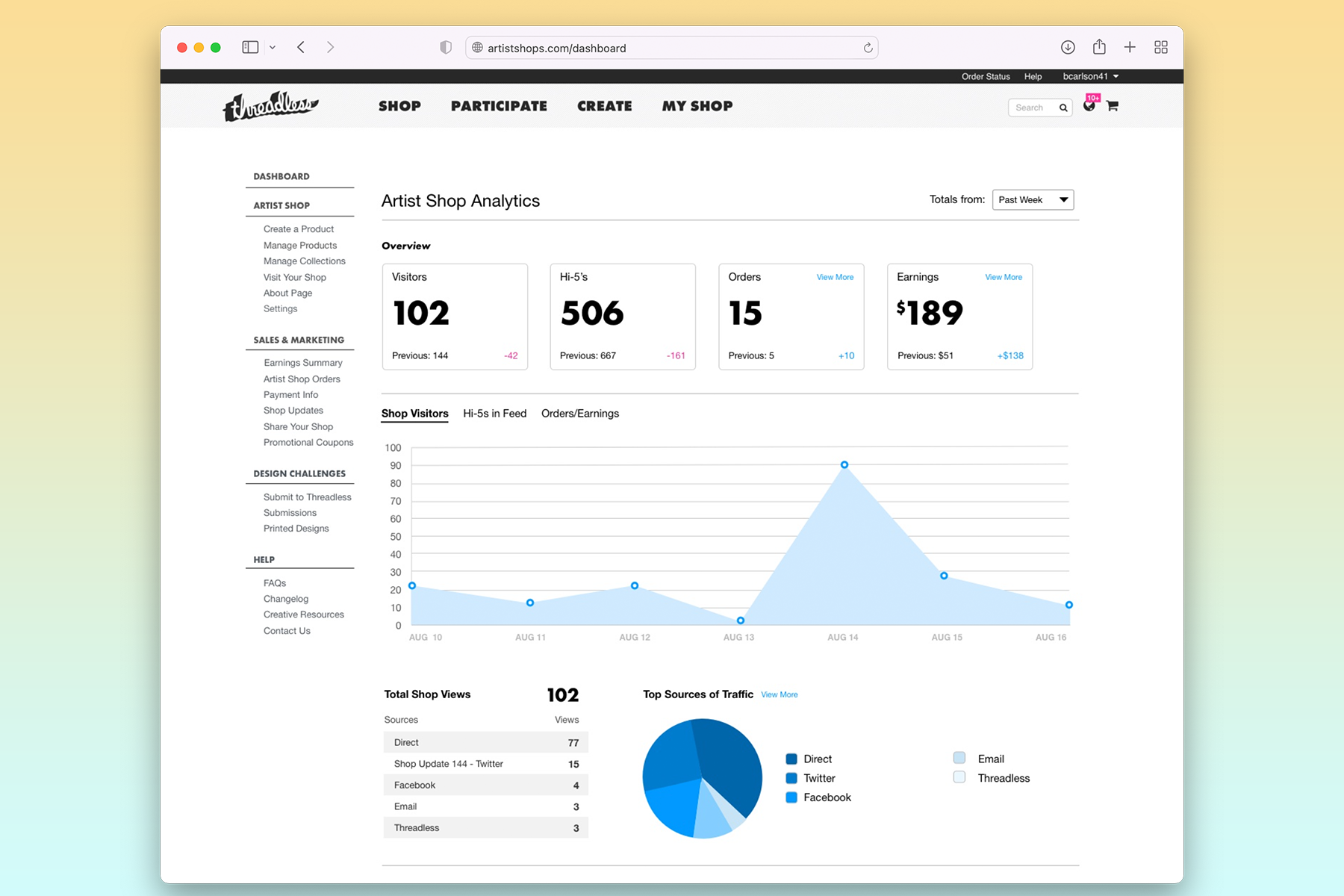Viewport: 1344px width, 896px height.
Task: Click the Twitter legend color swatch
Action: 791,778
